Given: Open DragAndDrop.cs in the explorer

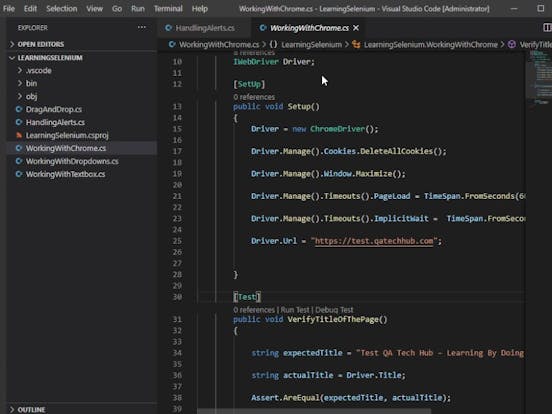Looking at the screenshot, I should [x=54, y=109].
